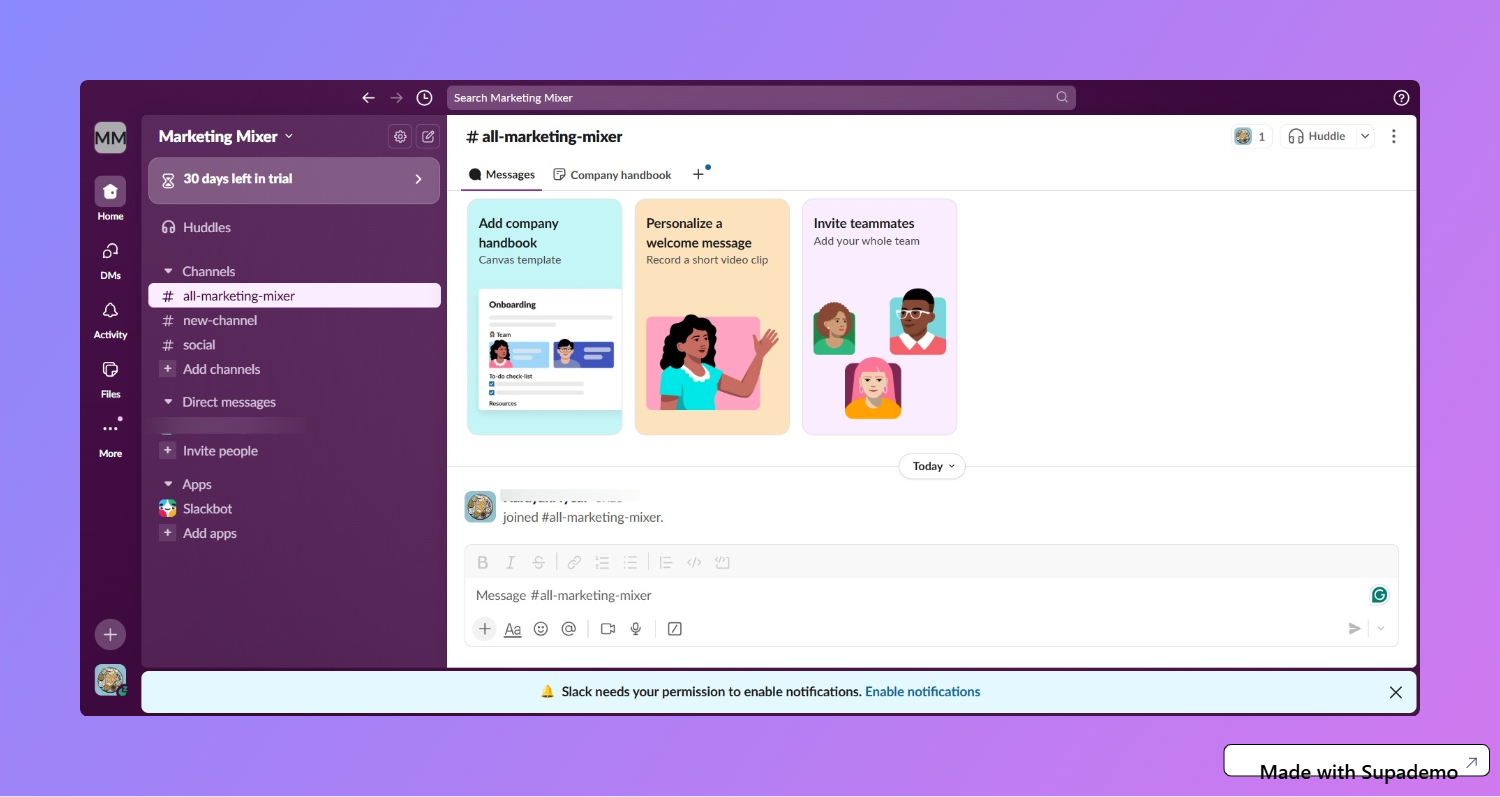Insert a code block in the composer

tap(722, 562)
